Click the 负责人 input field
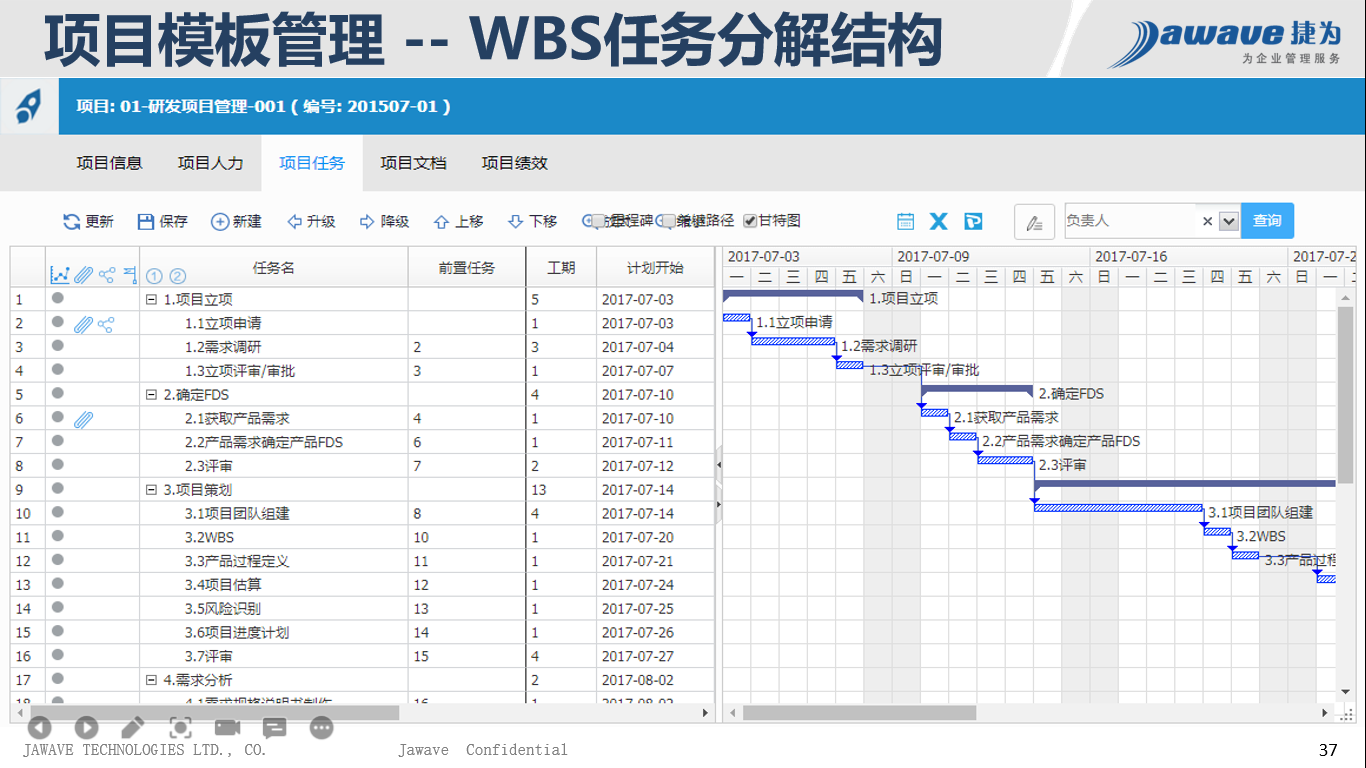The image size is (1366, 768). (x=1128, y=221)
